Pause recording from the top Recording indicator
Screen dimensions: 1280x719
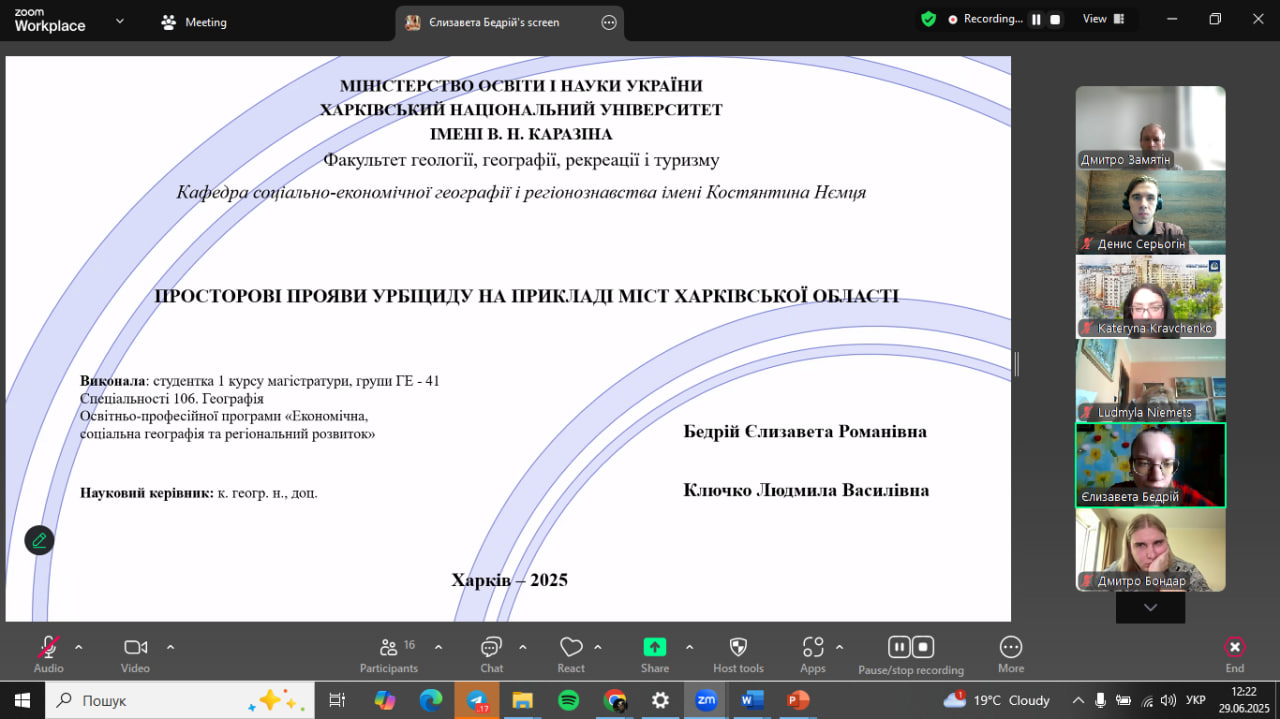(1036, 19)
